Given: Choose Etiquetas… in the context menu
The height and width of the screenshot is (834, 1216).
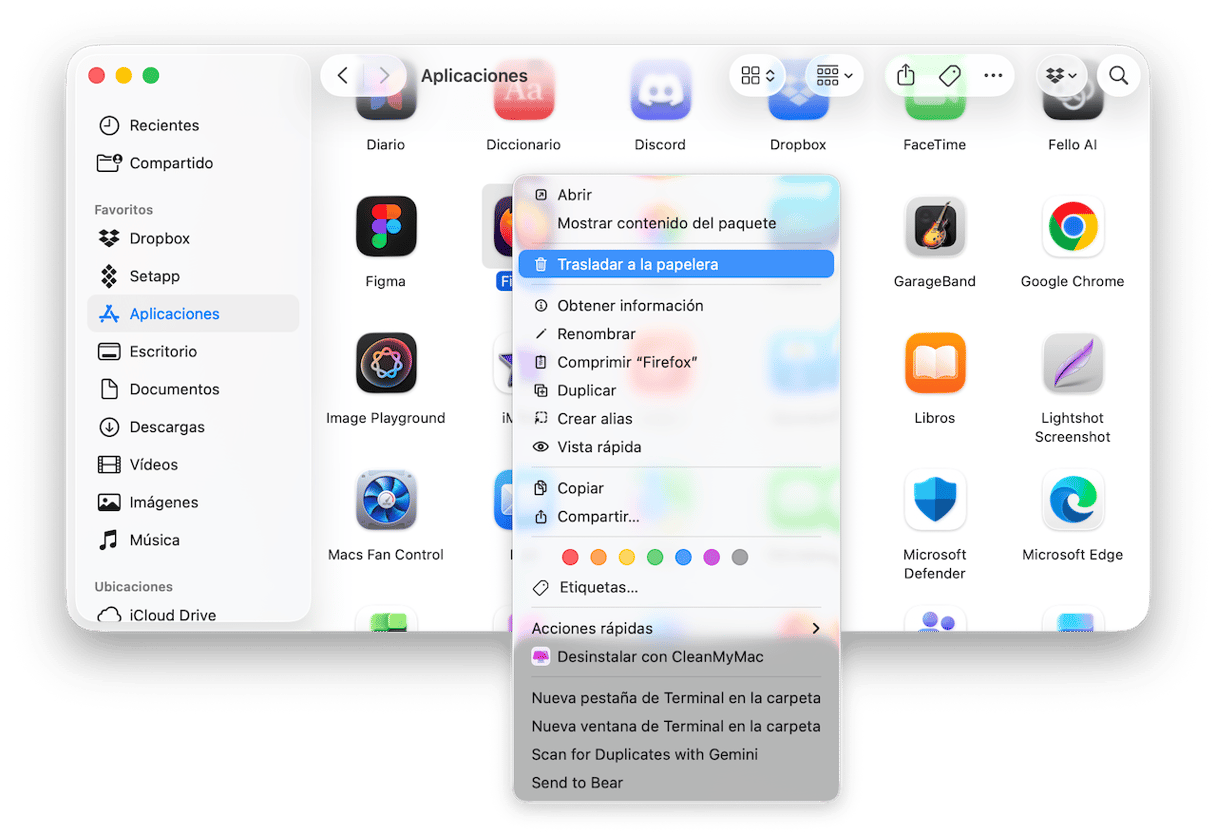Looking at the screenshot, I should pos(676,587).
